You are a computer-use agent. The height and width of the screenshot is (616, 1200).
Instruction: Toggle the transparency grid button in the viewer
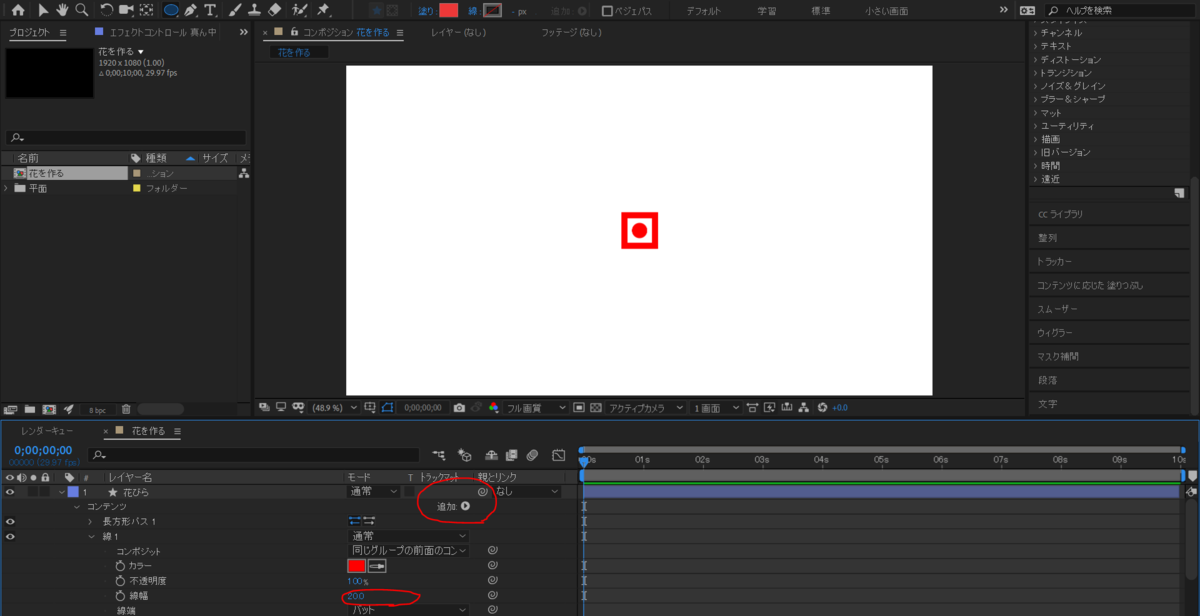point(596,408)
